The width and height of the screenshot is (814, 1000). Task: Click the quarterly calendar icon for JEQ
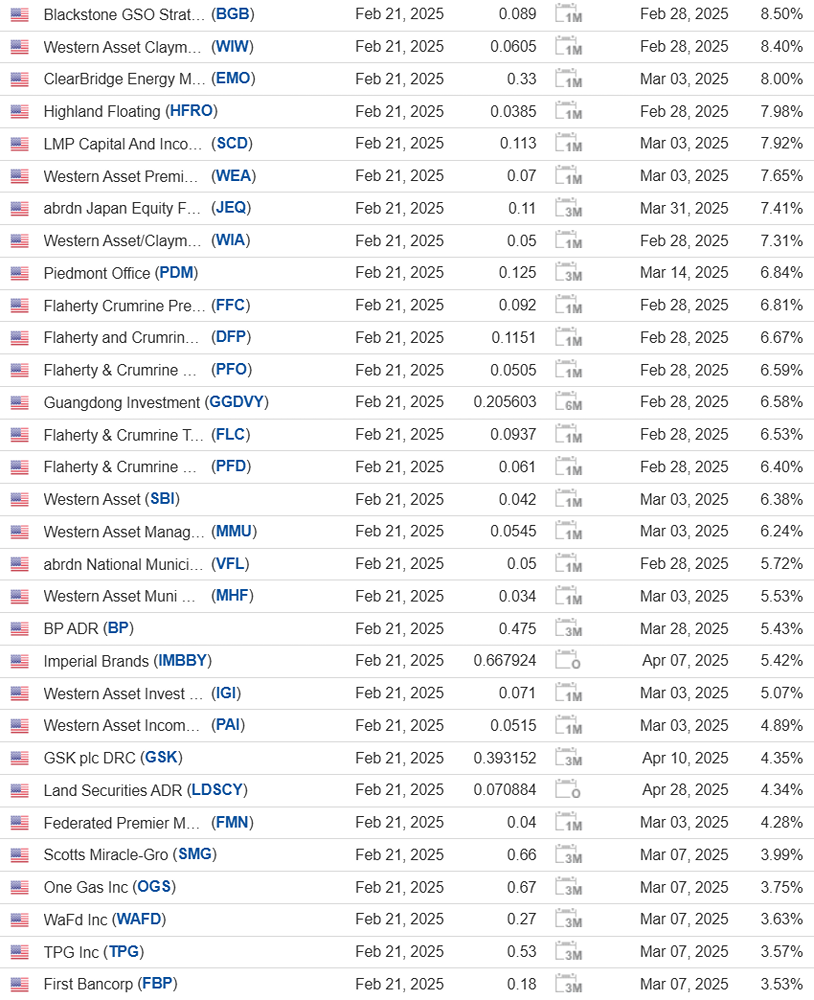pyautogui.click(x=568, y=208)
